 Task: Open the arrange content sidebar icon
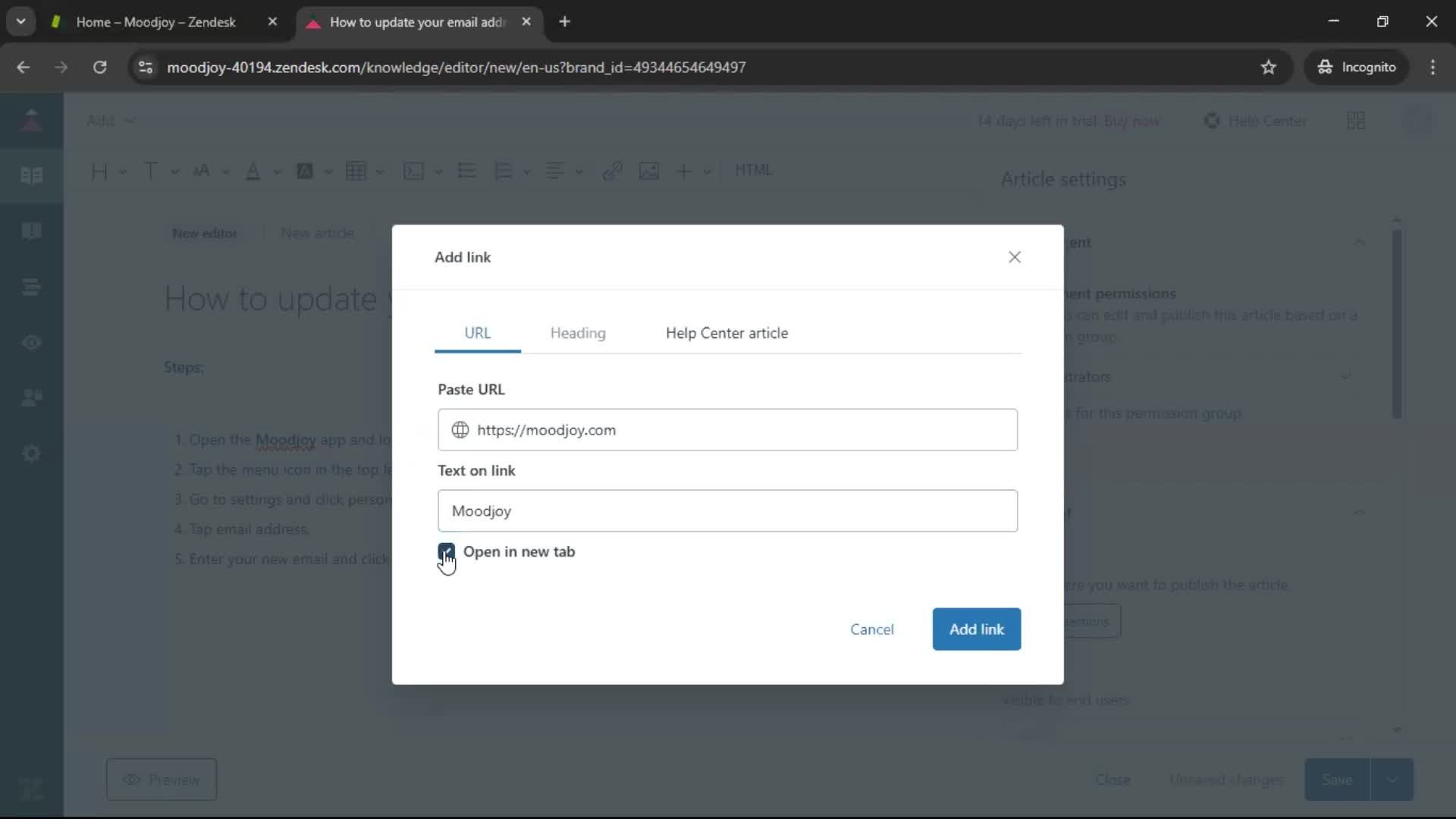[31, 287]
